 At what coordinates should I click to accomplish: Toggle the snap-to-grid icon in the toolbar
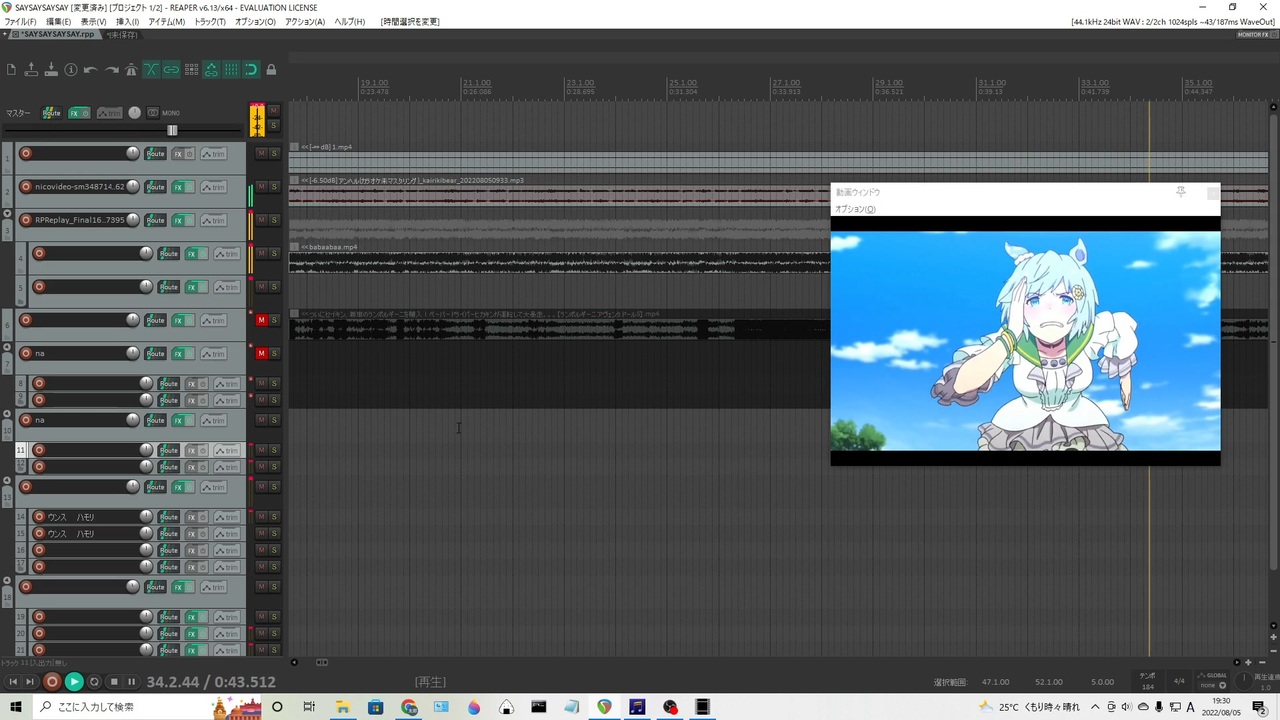point(251,69)
